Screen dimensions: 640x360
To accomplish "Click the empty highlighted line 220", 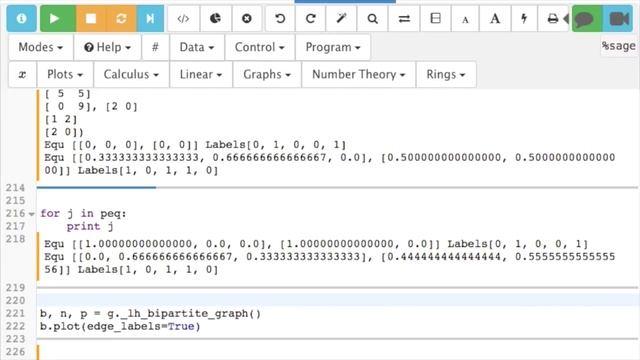I will click(x=338, y=300).
